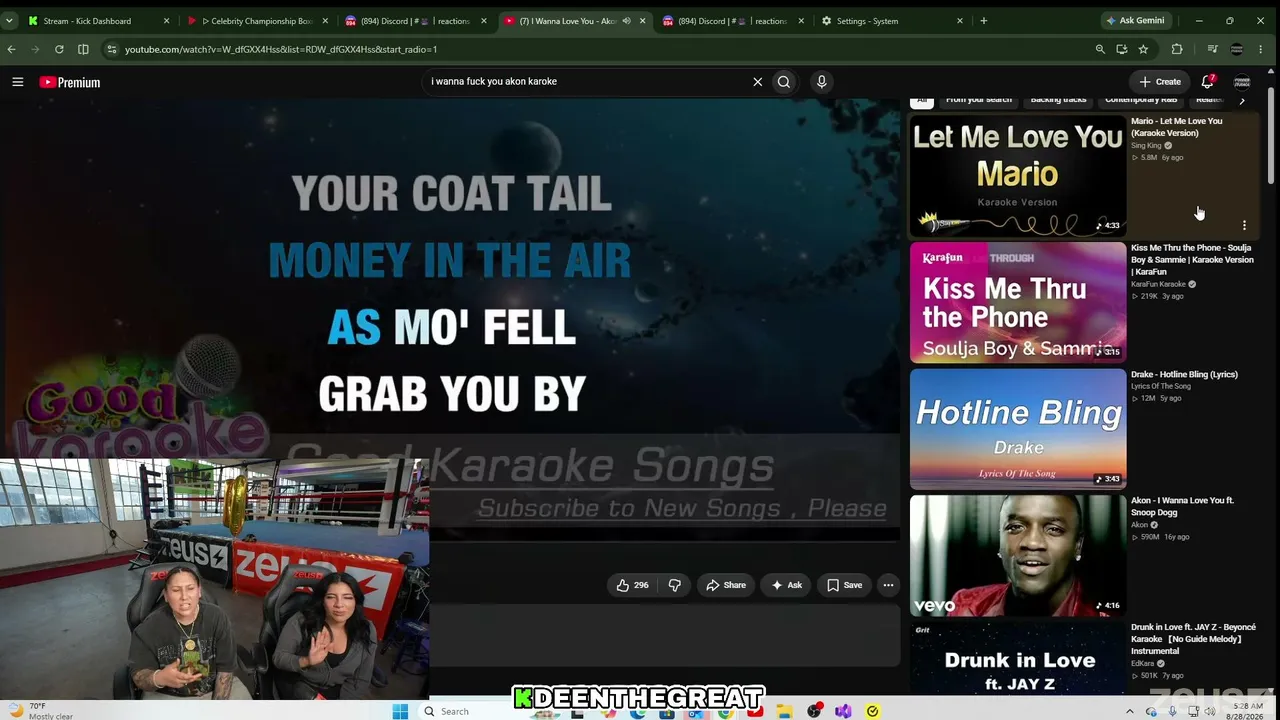Visit the KaraFun Karaoke channel link
The width and height of the screenshot is (1280, 720).
(1158, 285)
